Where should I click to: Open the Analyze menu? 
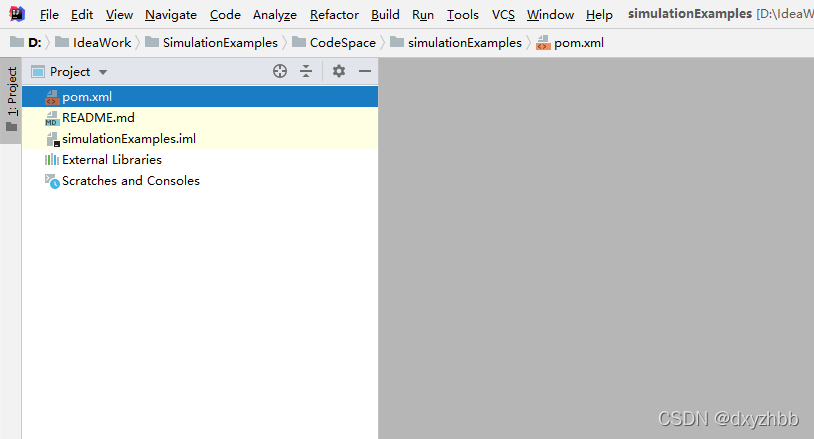pyautogui.click(x=275, y=15)
